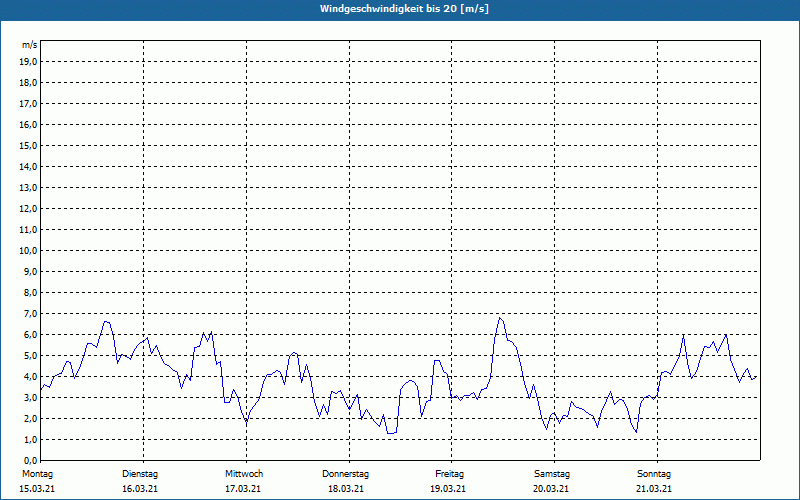Viewport: 800px width, 500px height.
Task: Click the 10,0 axis label
Action: pos(28,251)
